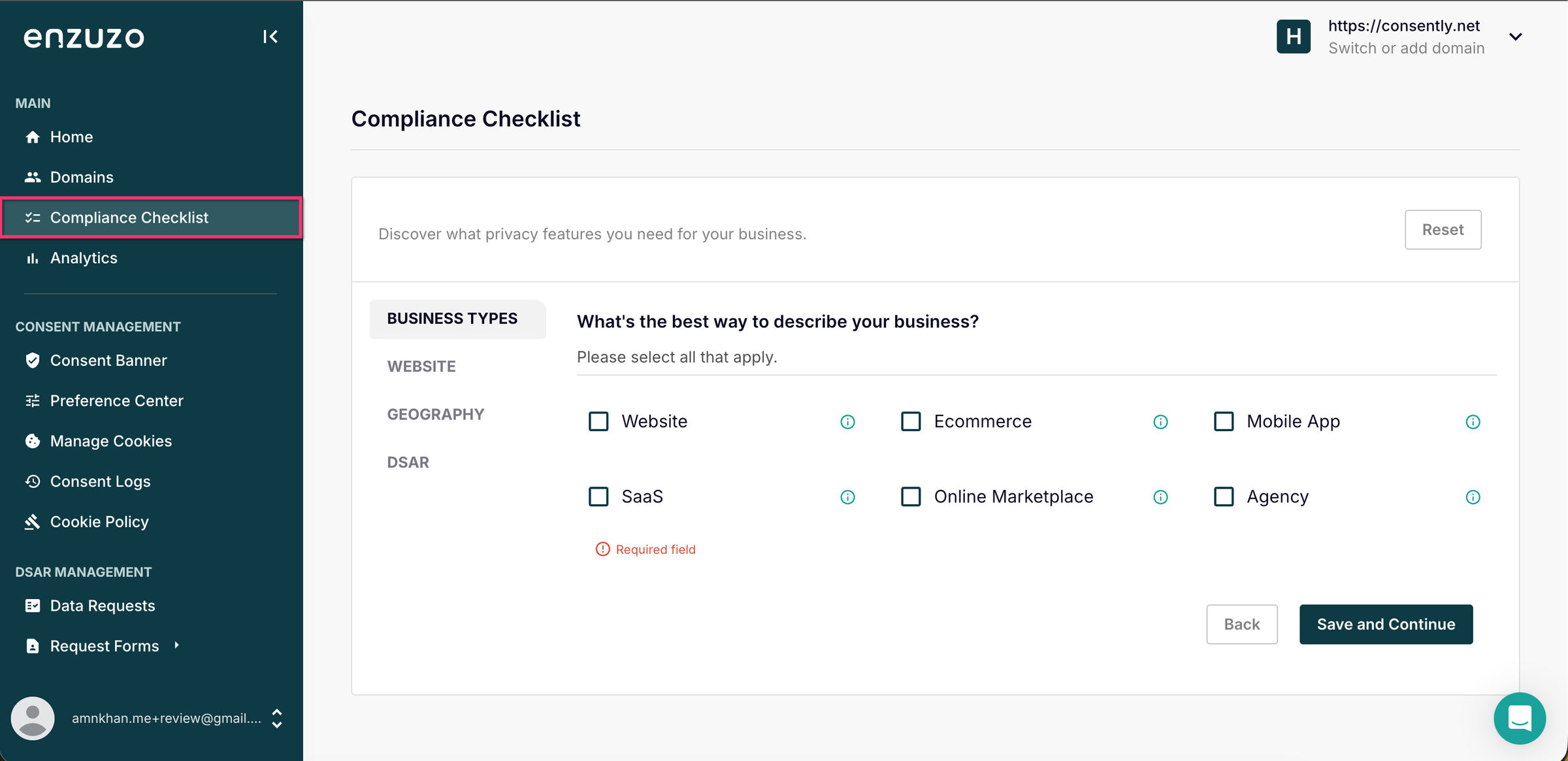Image resolution: width=1568 pixels, height=761 pixels.
Task: Click the user profile avatar
Action: coord(33,719)
